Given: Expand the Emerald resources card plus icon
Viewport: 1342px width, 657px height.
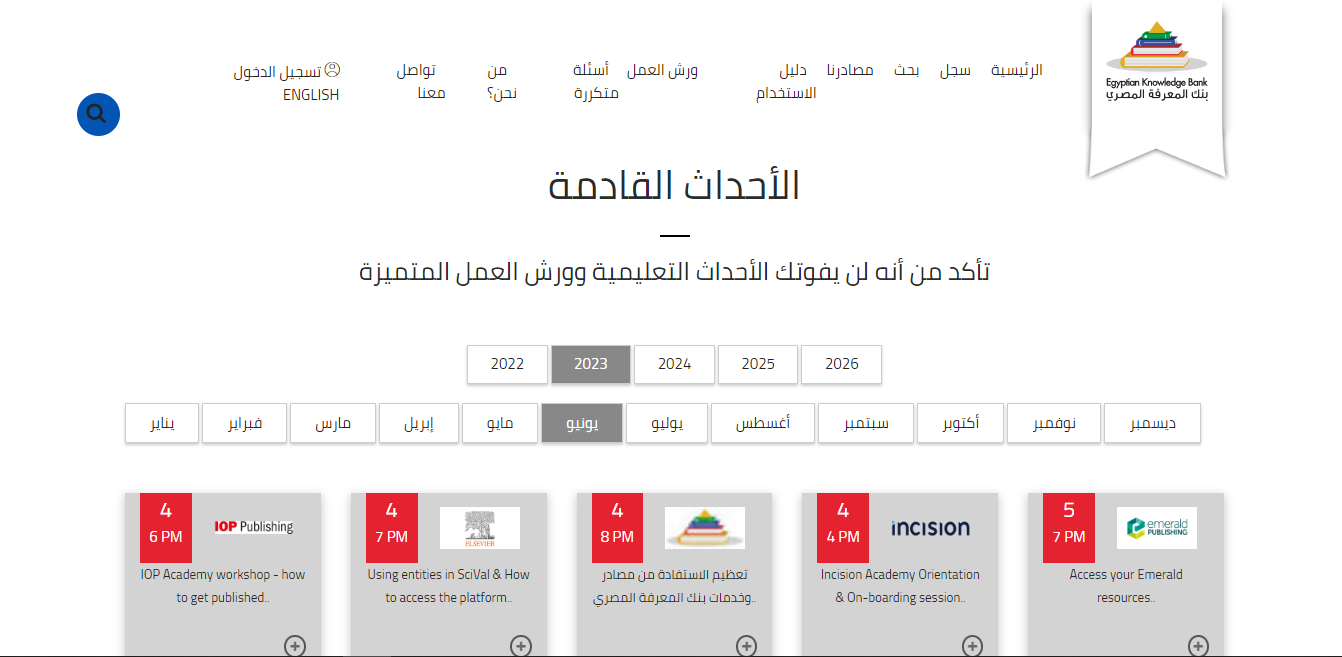Looking at the screenshot, I should (1198, 645).
